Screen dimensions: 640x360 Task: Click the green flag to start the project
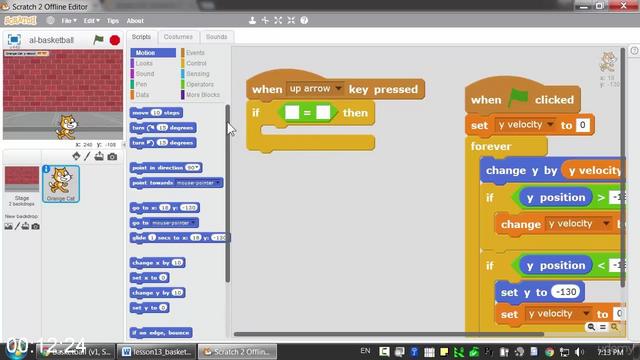[98, 40]
